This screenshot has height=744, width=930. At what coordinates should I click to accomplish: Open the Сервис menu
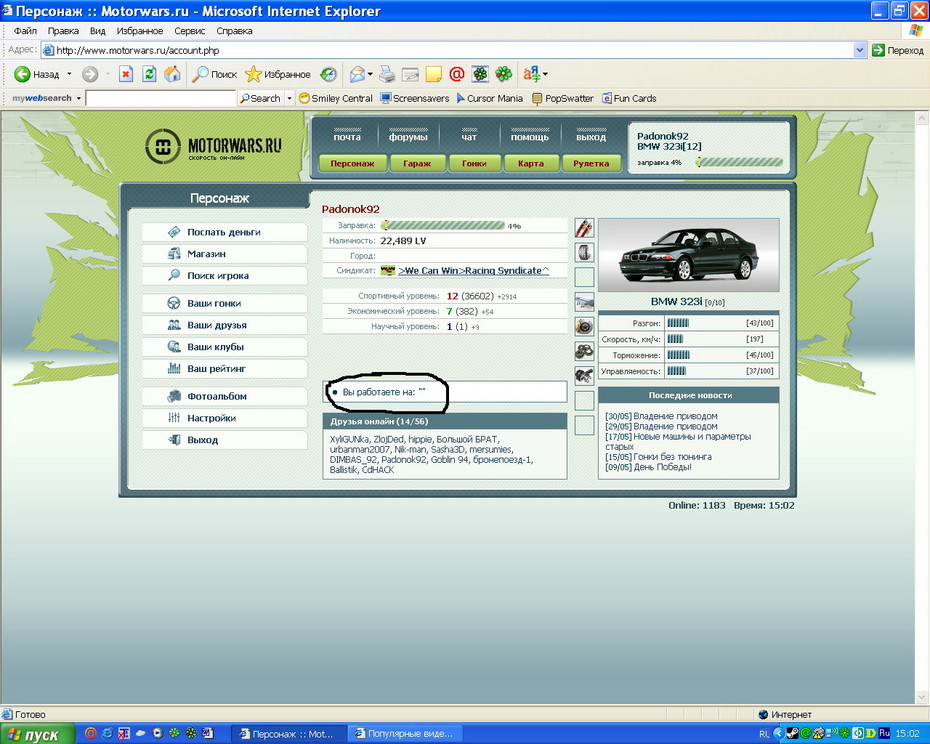(x=190, y=31)
